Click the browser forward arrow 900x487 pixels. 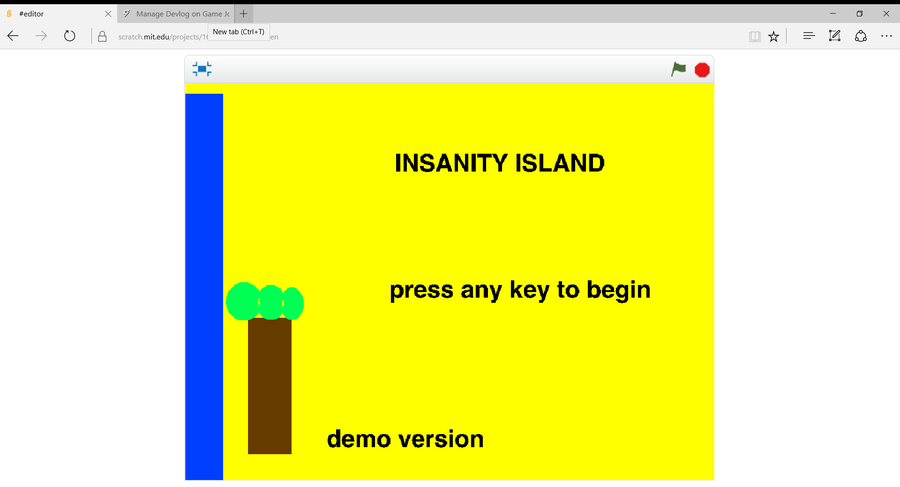coord(41,36)
